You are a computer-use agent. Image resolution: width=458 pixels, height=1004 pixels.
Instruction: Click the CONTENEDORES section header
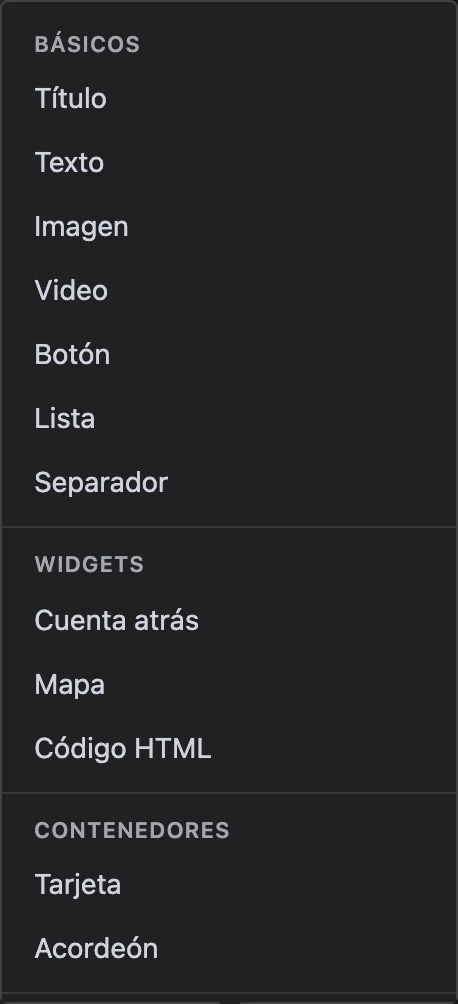coord(132,830)
